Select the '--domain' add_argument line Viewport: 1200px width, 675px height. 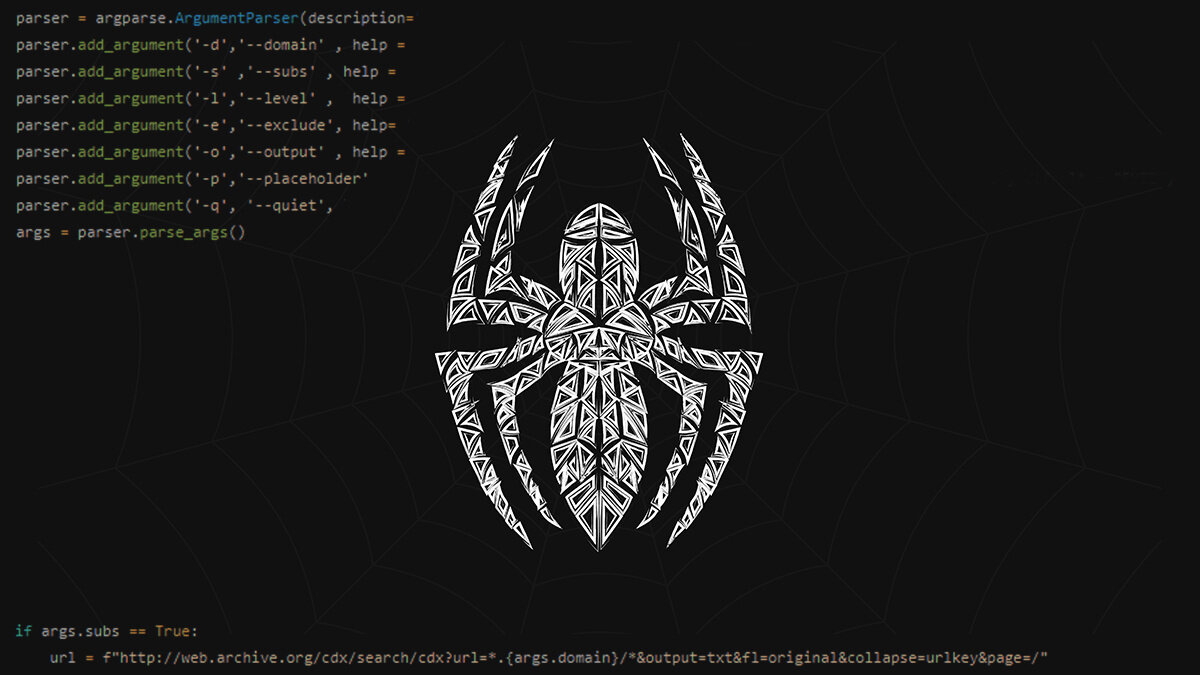click(211, 46)
